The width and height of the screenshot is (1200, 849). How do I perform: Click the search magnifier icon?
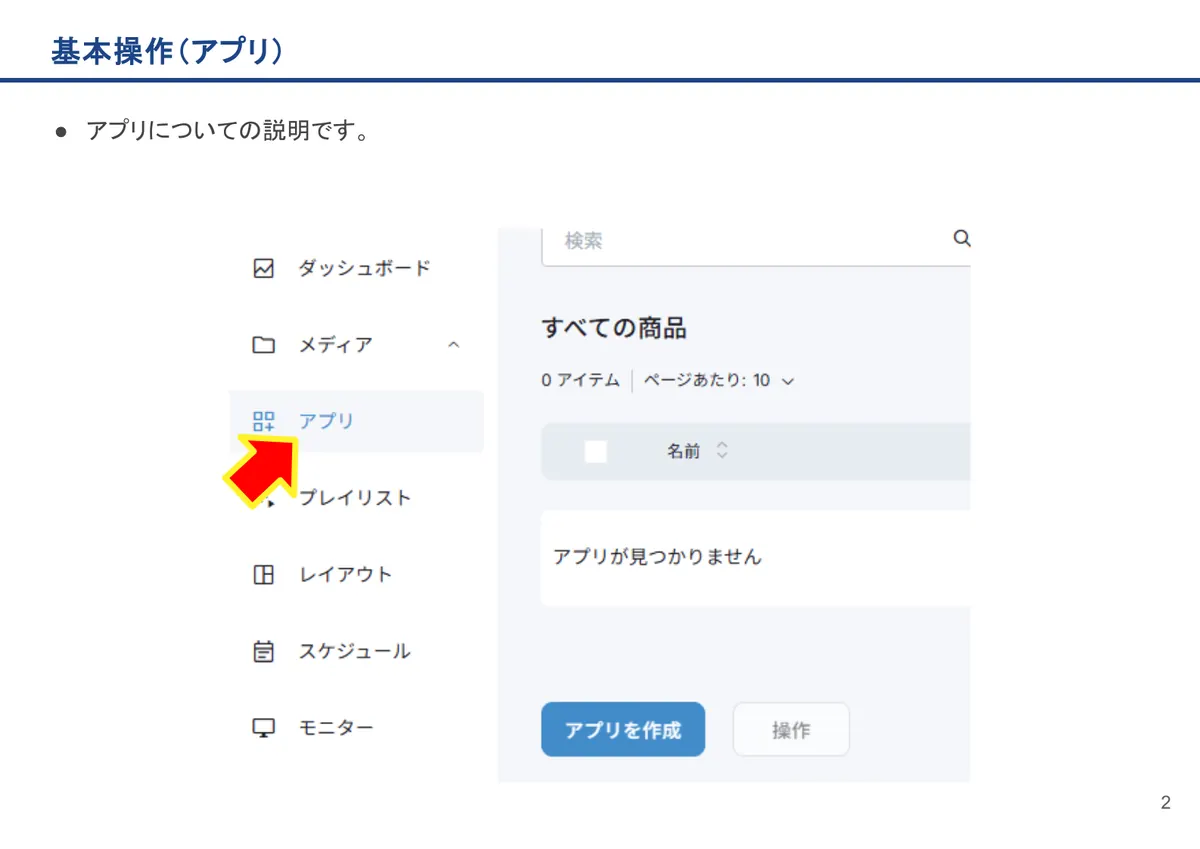961,239
